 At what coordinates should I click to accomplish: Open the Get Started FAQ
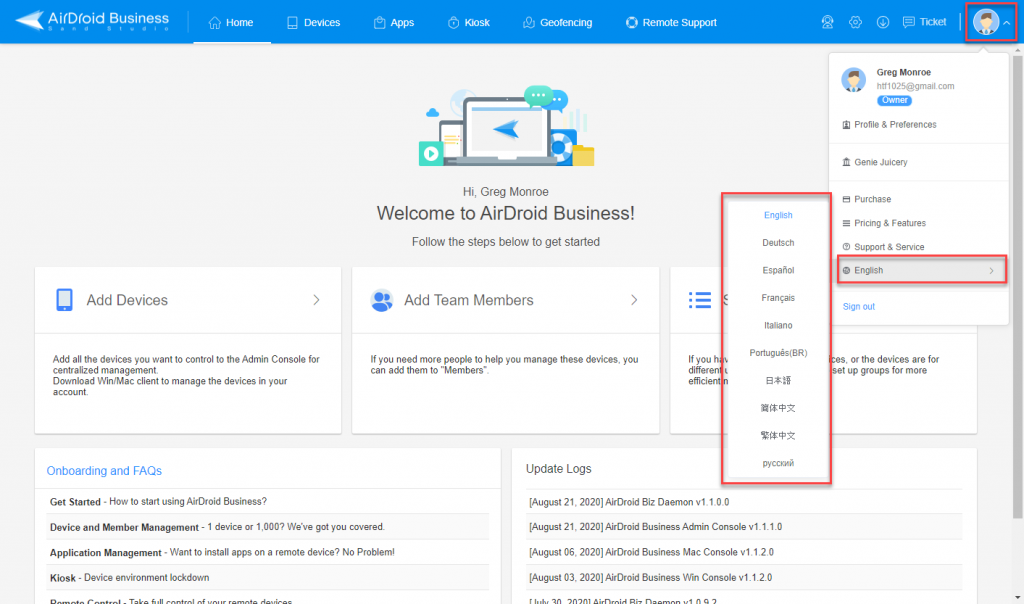158,501
